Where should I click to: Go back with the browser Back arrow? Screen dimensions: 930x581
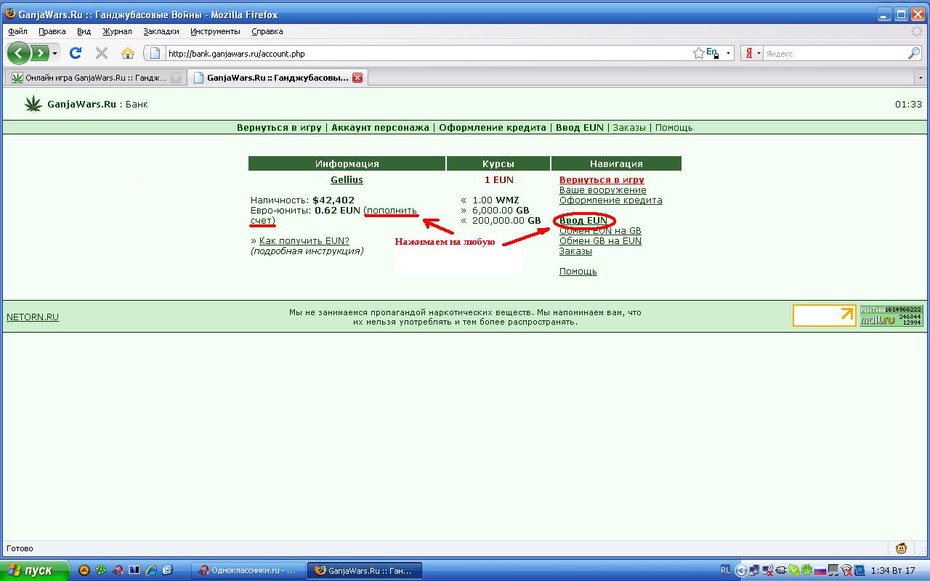[19, 53]
